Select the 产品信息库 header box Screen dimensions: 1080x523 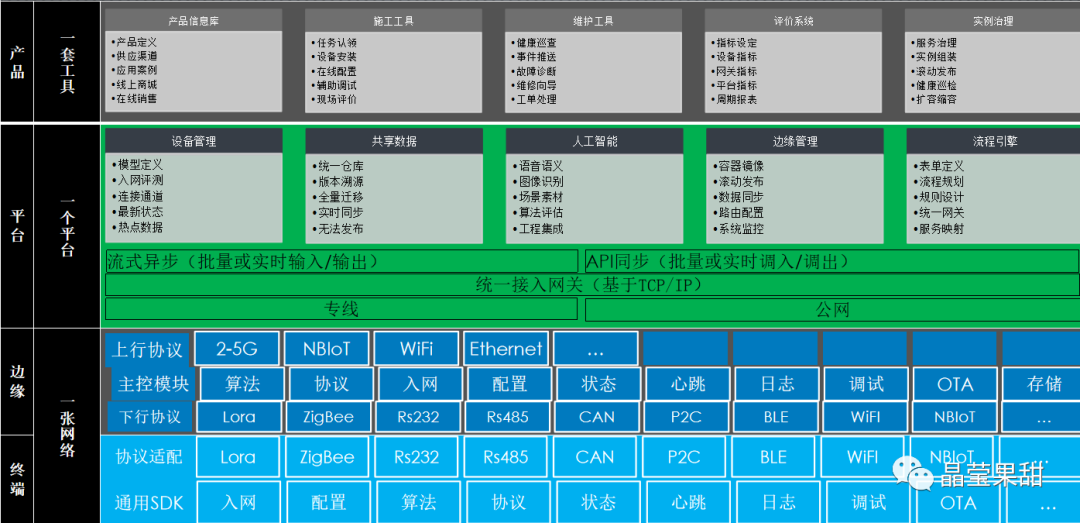click(x=193, y=21)
